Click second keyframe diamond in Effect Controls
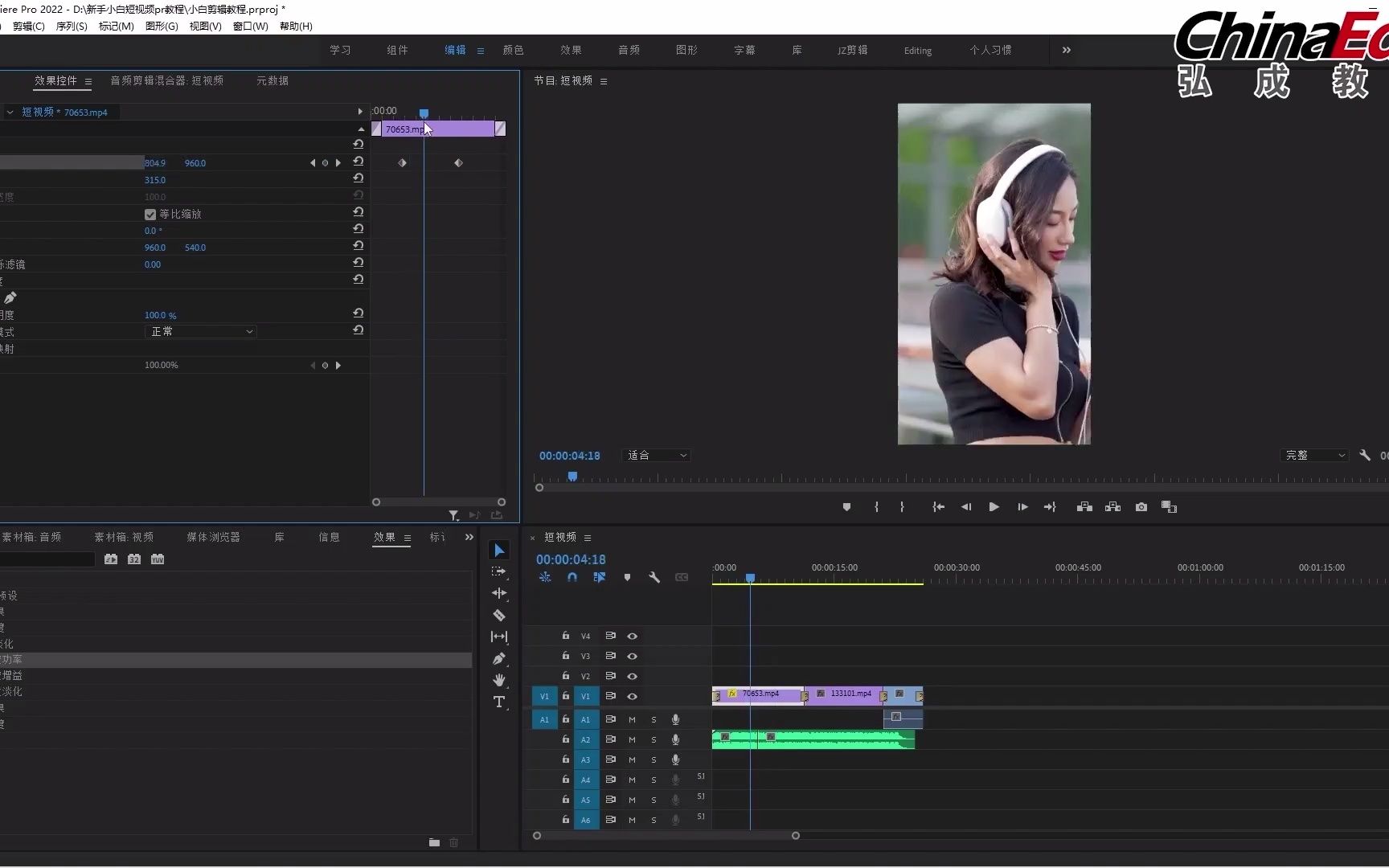Image resolution: width=1389 pixels, height=868 pixels. point(458,162)
